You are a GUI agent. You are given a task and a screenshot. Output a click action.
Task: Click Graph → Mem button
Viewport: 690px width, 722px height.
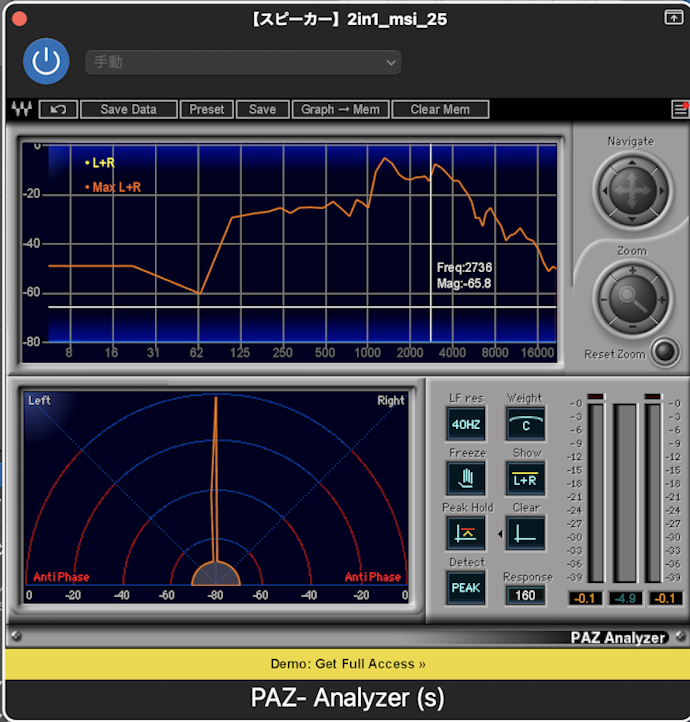point(341,110)
